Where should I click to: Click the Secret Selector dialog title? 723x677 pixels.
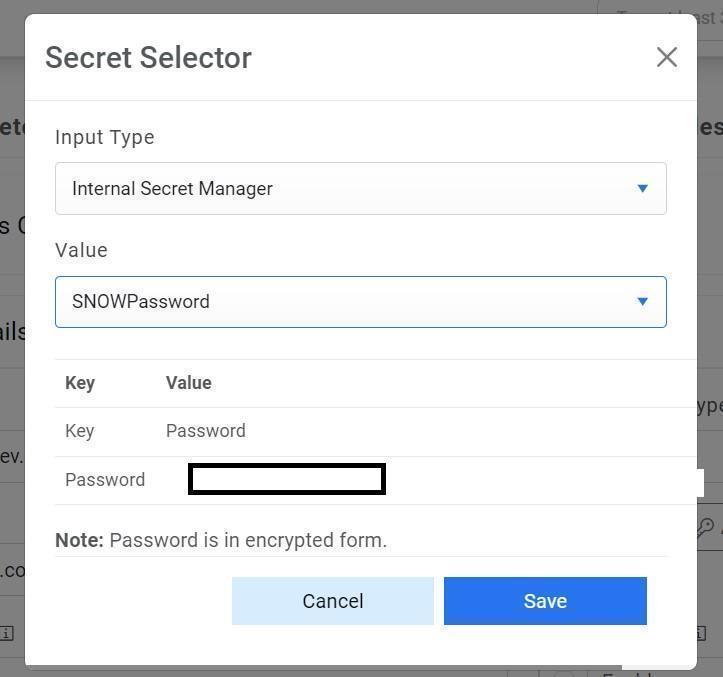(148, 57)
